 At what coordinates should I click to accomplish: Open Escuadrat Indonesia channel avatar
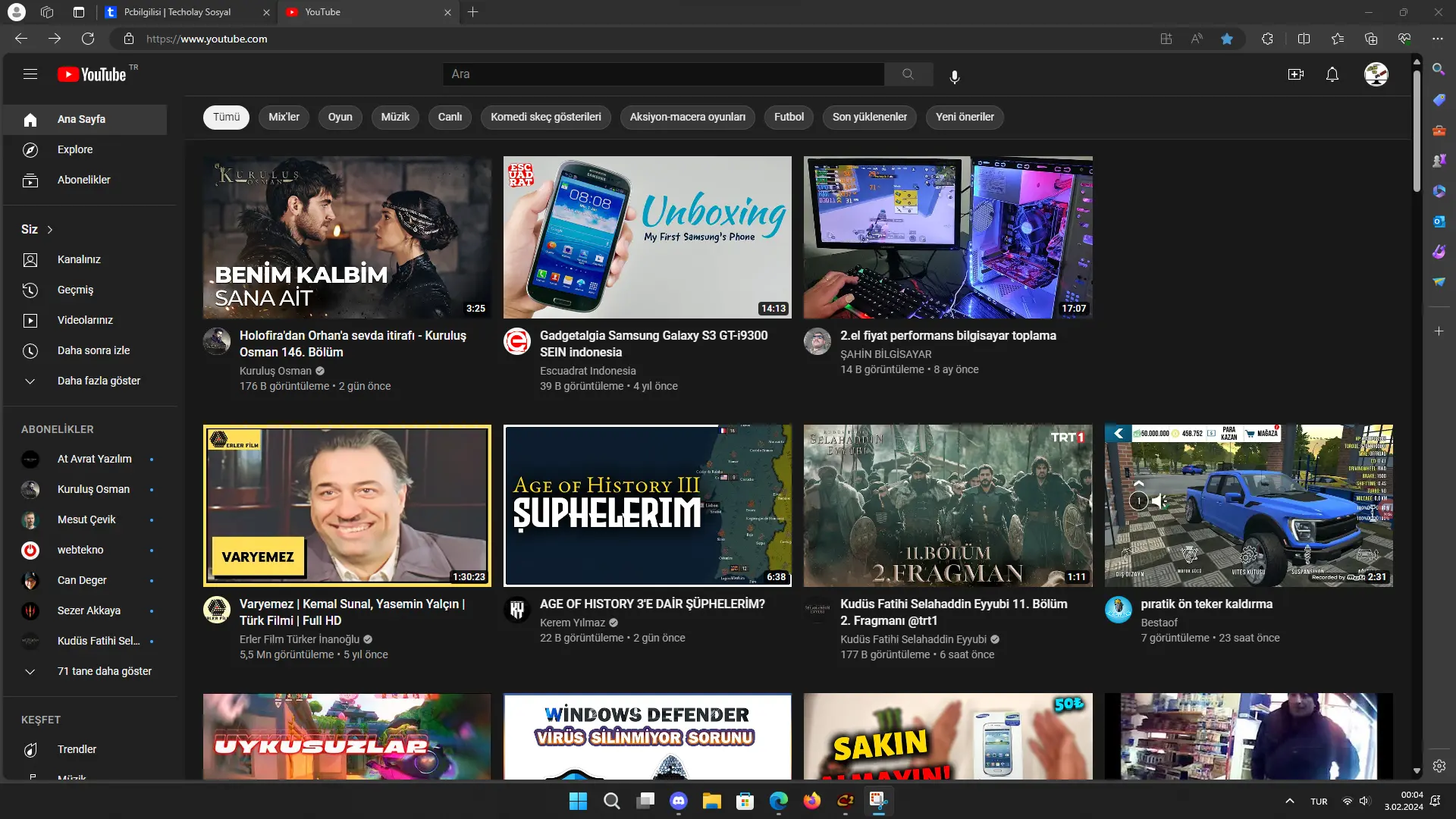click(x=517, y=341)
